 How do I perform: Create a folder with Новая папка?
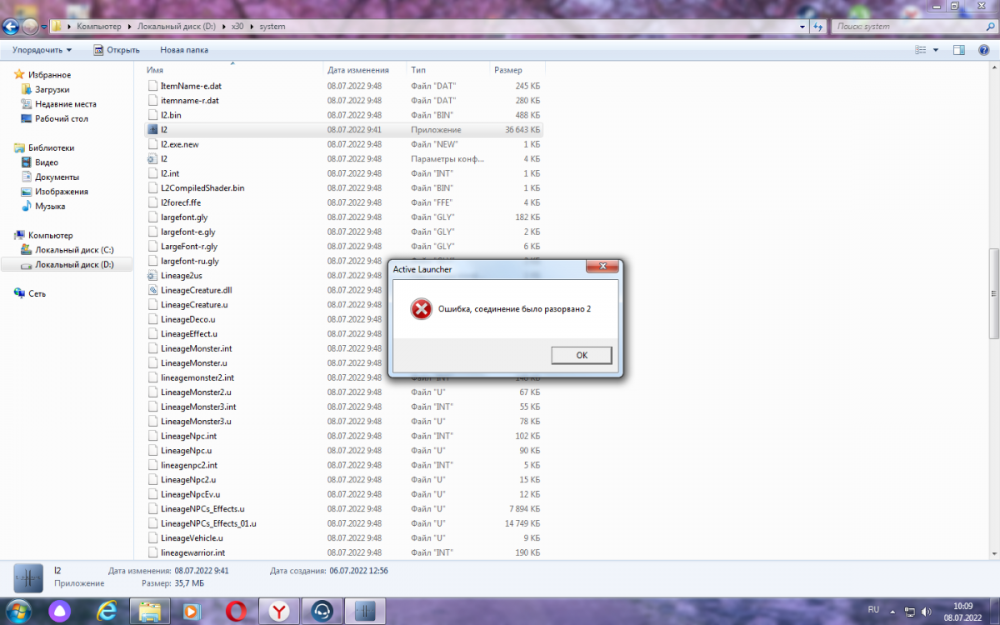[x=184, y=49]
